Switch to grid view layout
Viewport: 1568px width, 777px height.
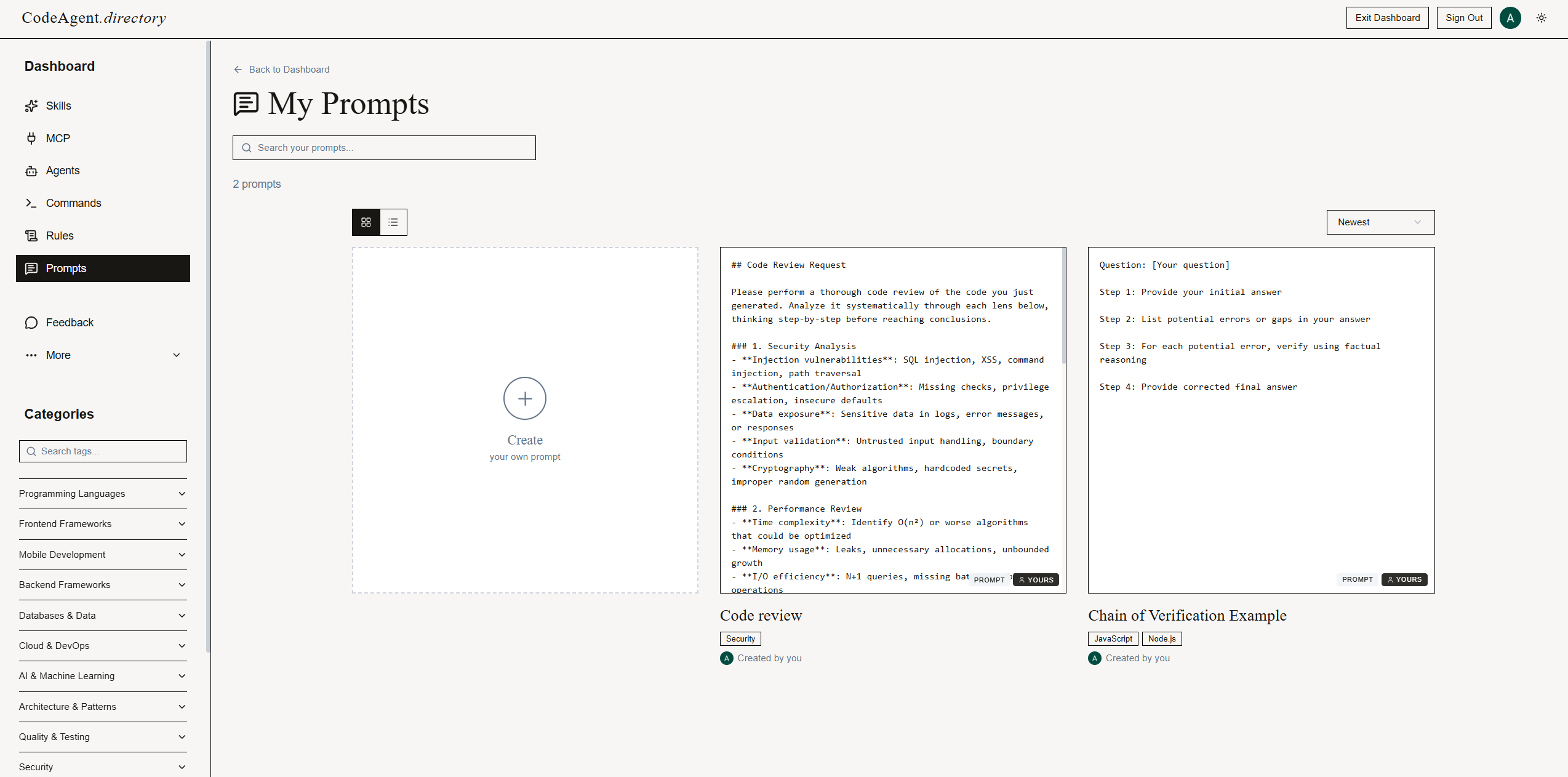[366, 222]
